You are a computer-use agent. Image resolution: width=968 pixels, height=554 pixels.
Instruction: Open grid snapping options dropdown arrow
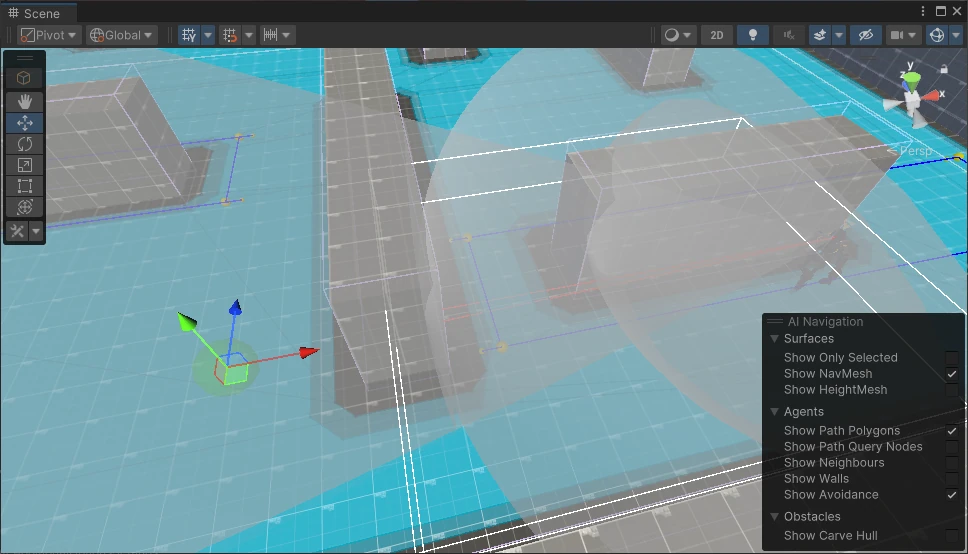click(249, 35)
